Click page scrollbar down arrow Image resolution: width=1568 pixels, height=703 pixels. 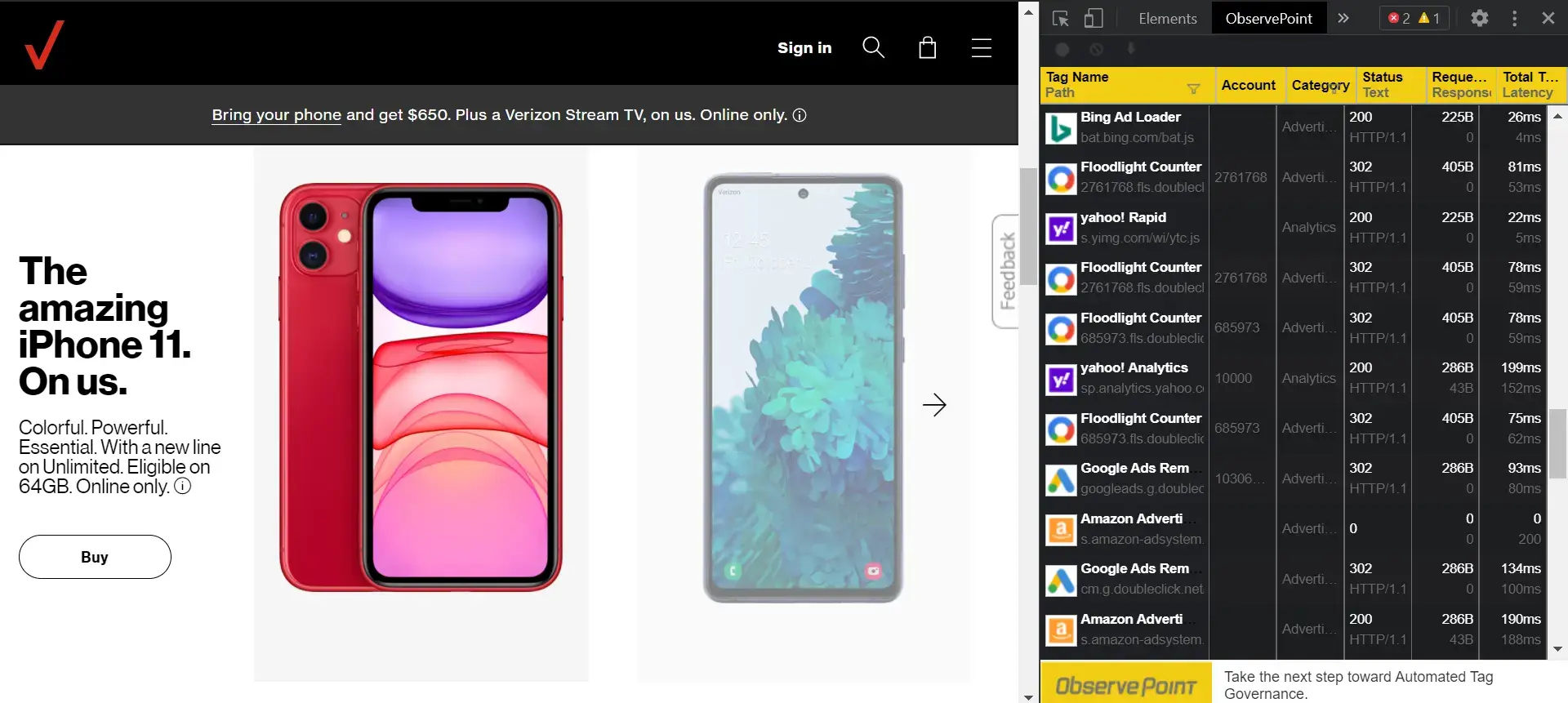1028,696
